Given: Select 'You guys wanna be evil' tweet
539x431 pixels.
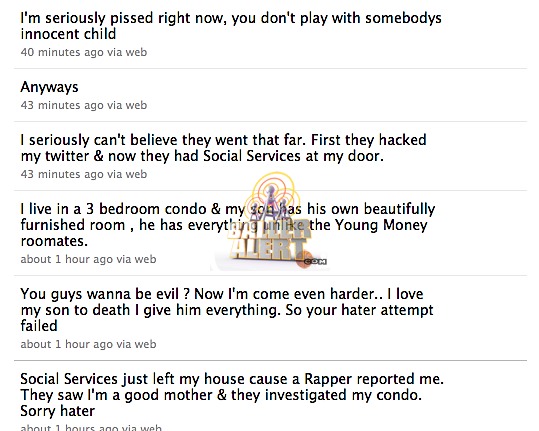Looking at the screenshot, I should click(227, 310).
